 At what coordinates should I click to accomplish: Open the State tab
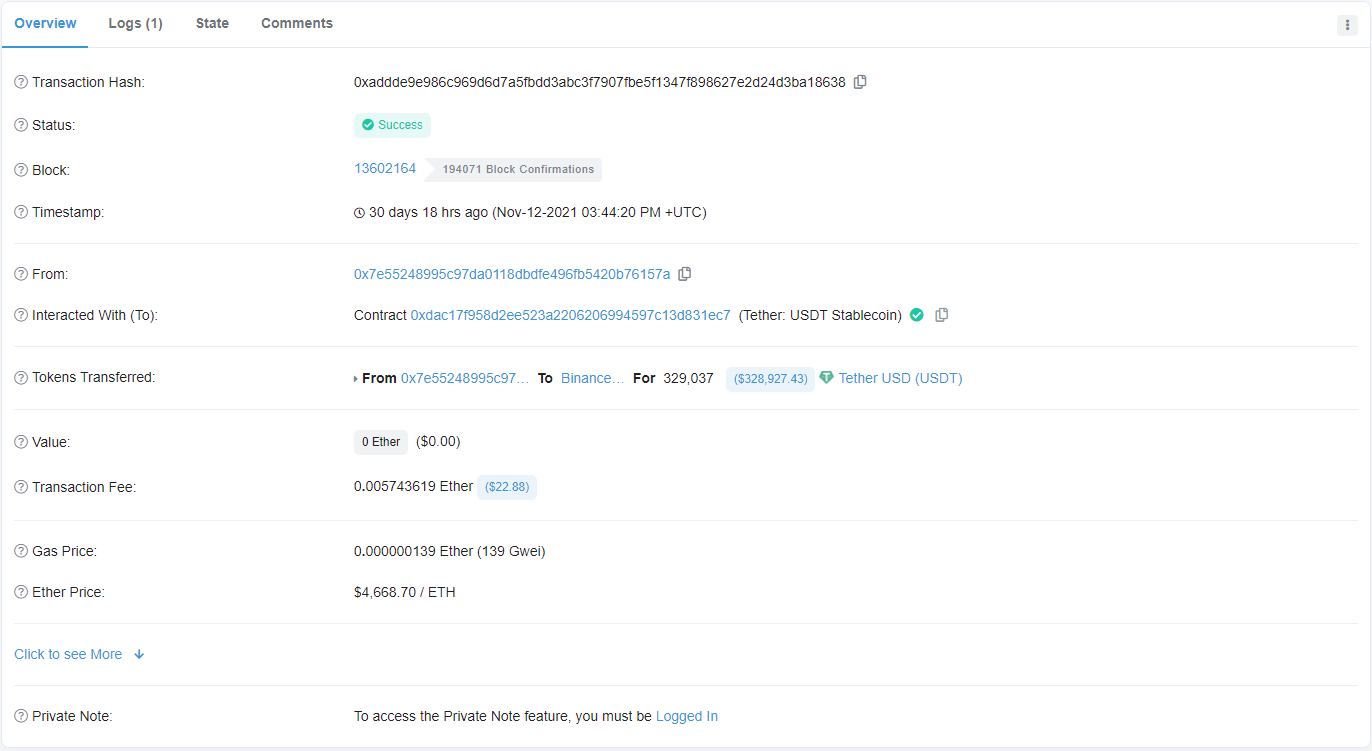click(212, 23)
